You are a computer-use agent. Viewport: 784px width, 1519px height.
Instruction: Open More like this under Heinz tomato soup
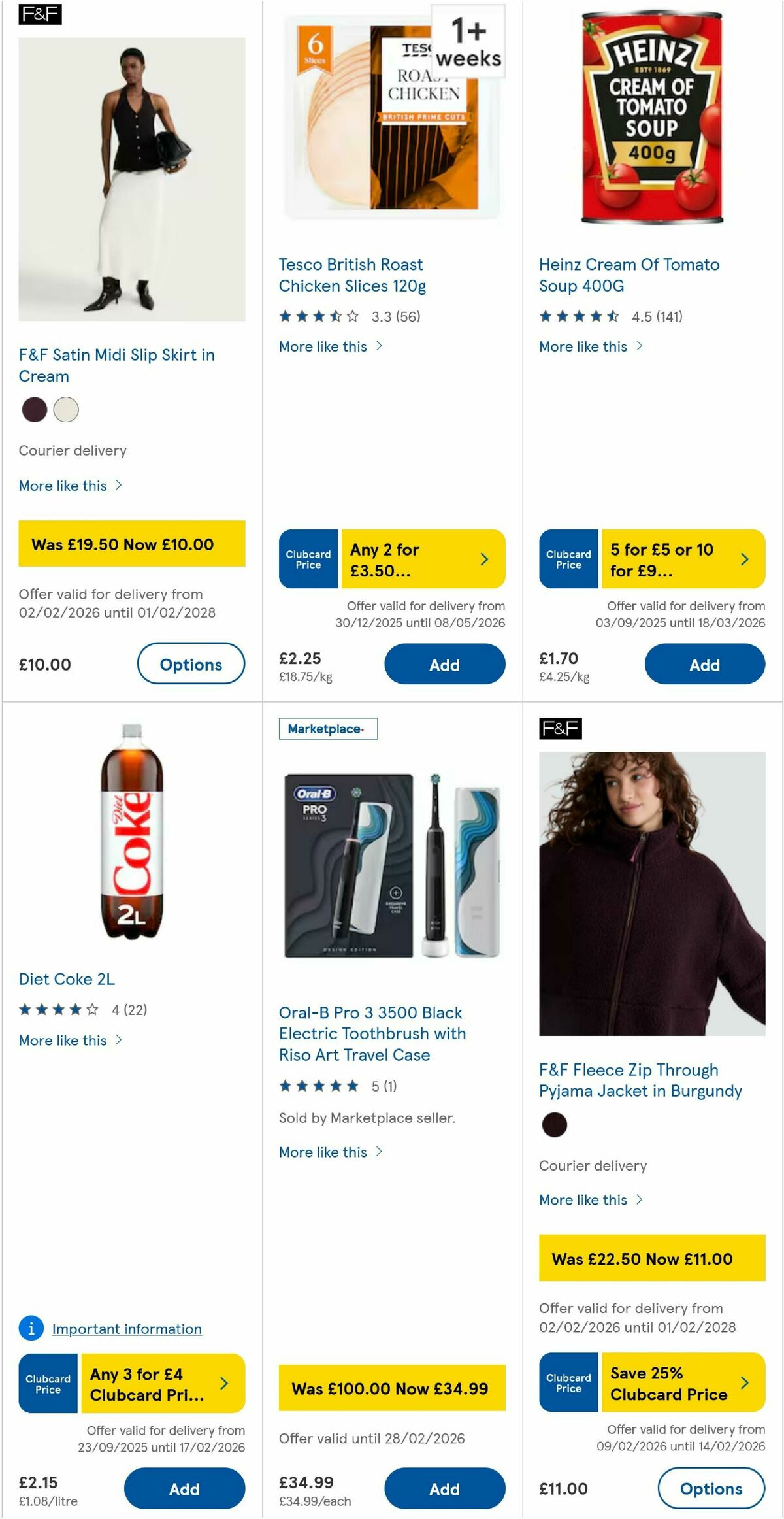click(x=583, y=346)
